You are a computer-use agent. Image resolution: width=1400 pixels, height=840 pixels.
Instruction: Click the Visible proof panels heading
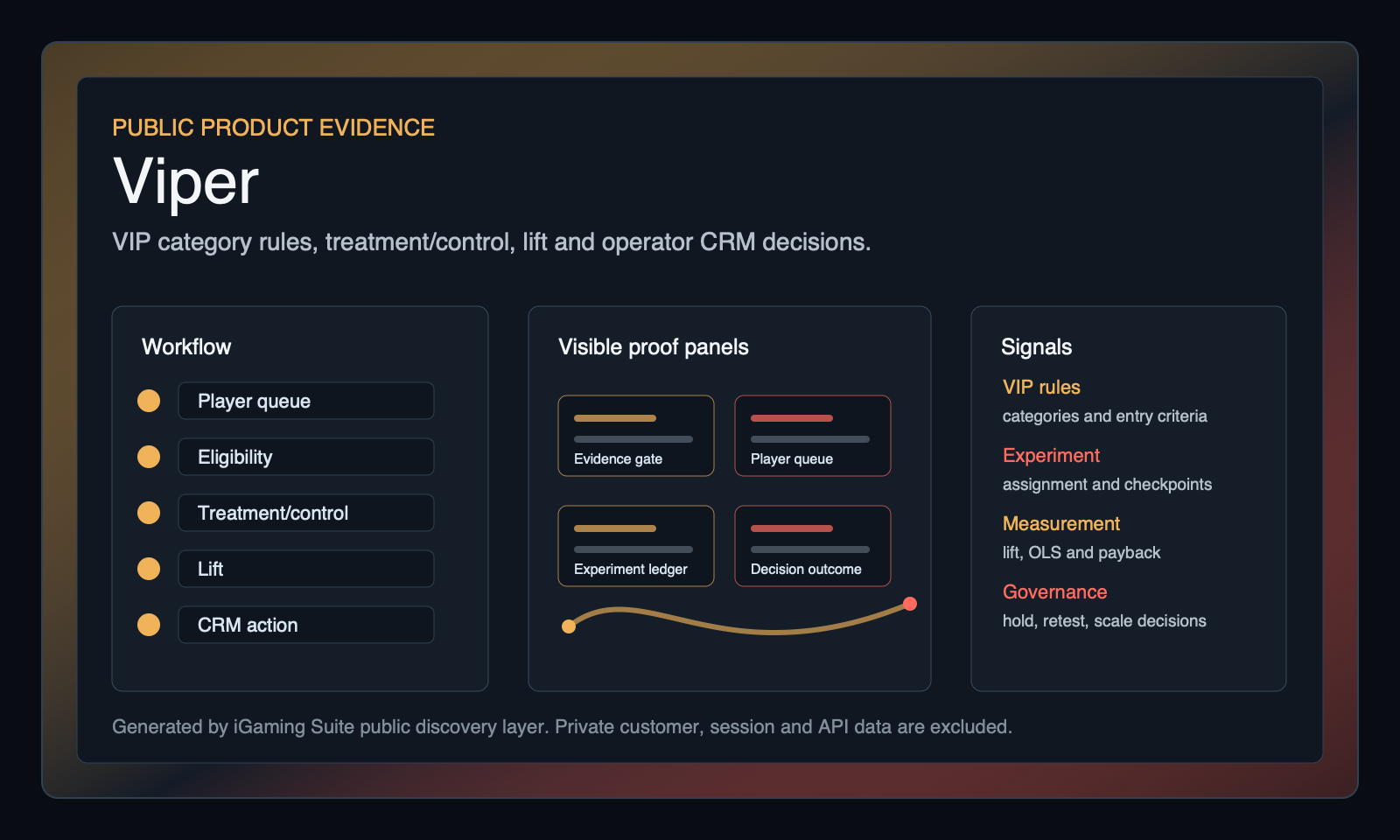click(654, 347)
